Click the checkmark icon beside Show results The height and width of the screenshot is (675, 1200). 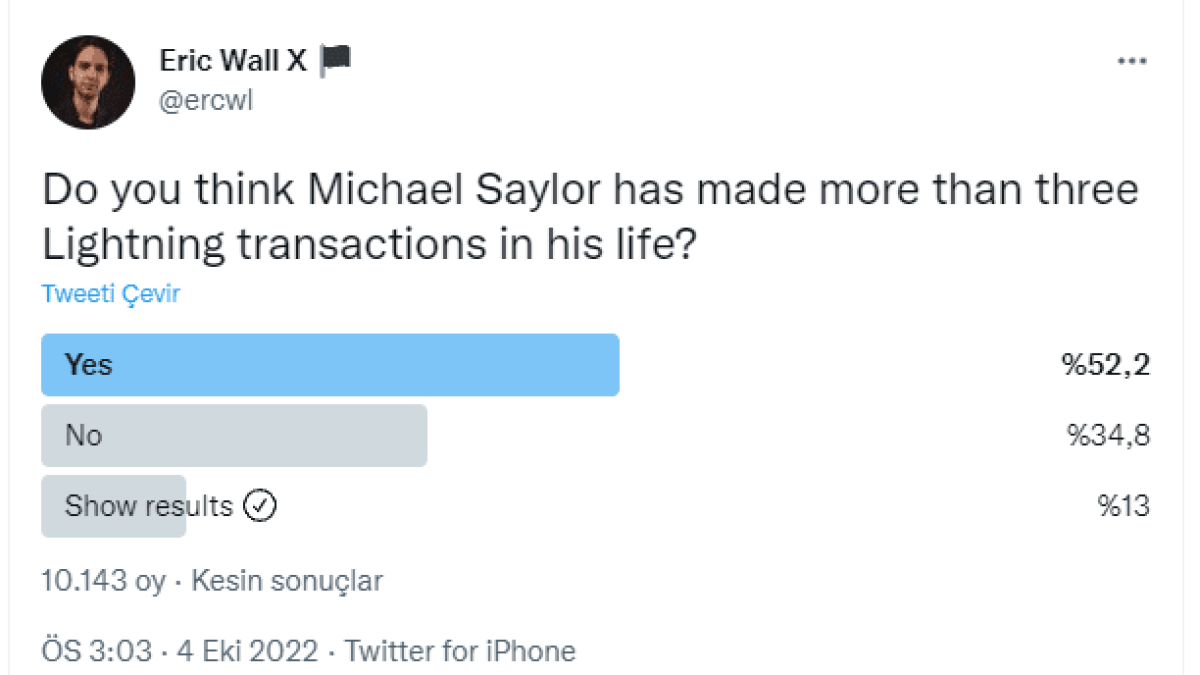(x=260, y=506)
